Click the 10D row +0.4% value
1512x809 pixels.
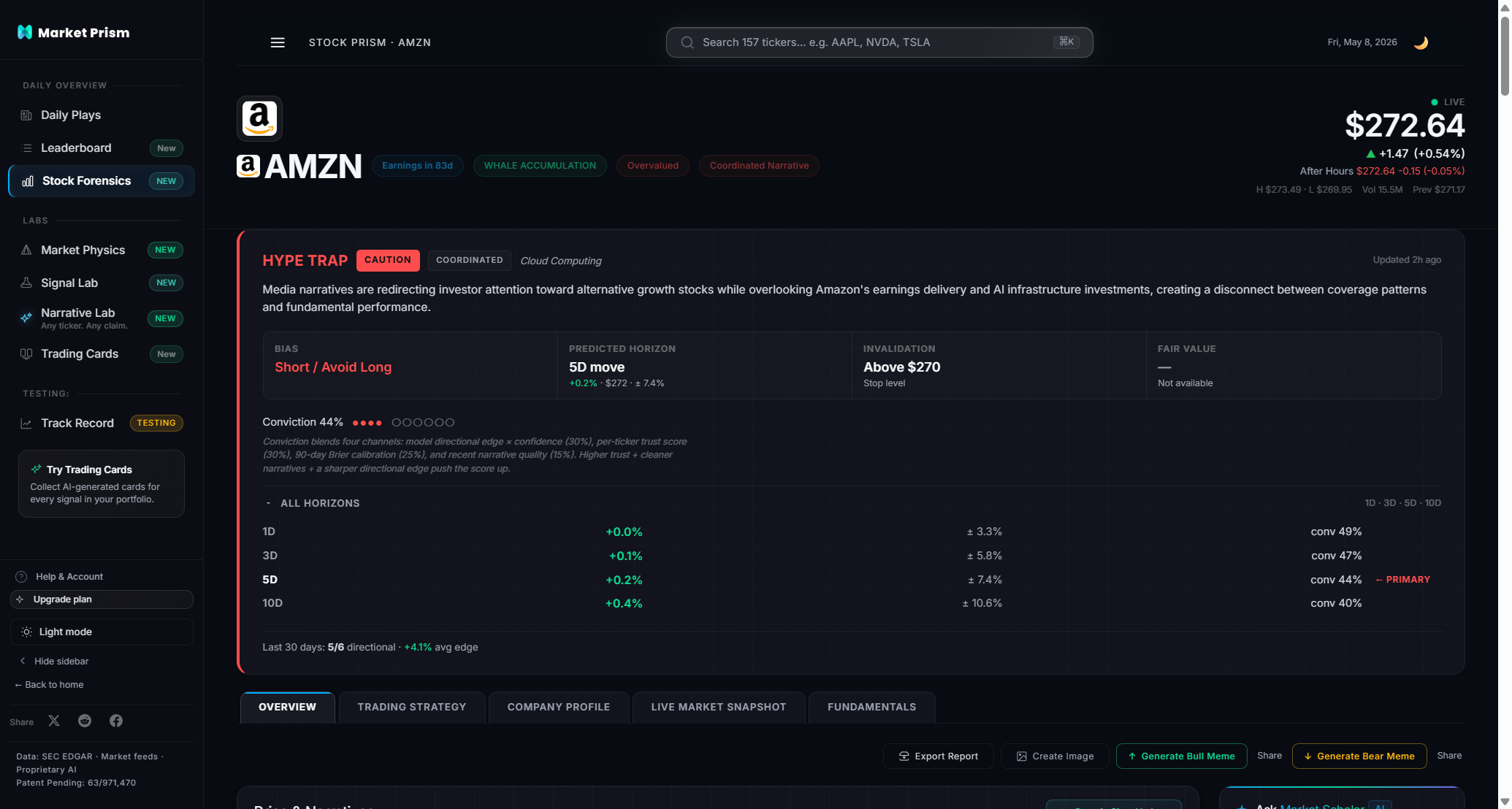point(624,604)
